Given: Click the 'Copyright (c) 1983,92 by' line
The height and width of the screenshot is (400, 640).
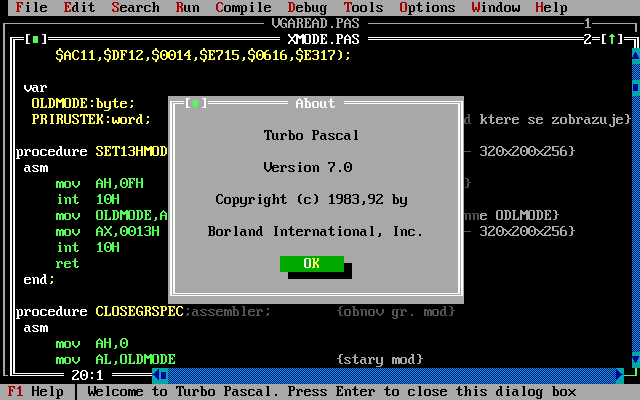Looking at the screenshot, I should click(x=311, y=200).
